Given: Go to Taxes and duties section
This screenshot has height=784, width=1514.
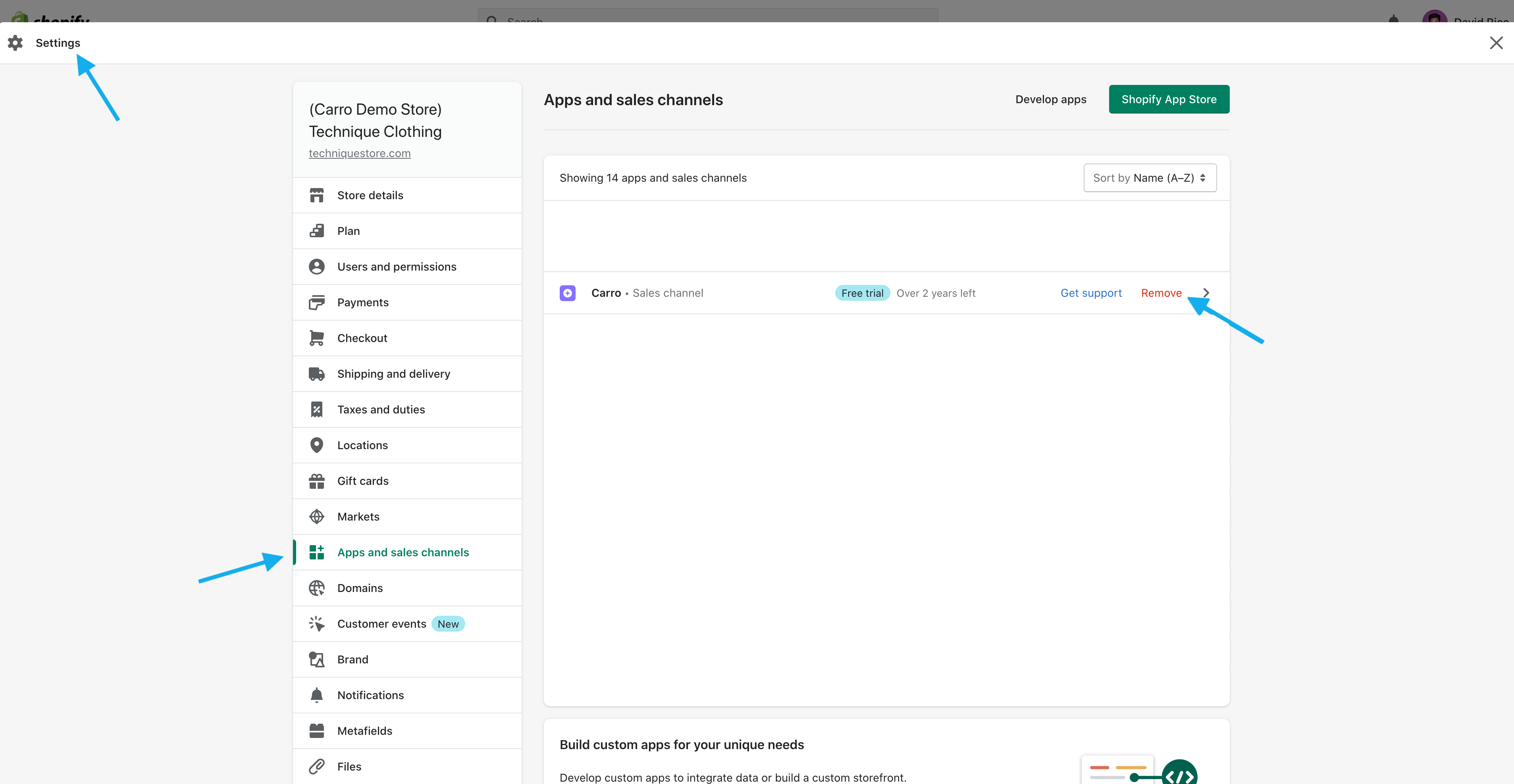Looking at the screenshot, I should pyautogui.click(x=380, y=409).
